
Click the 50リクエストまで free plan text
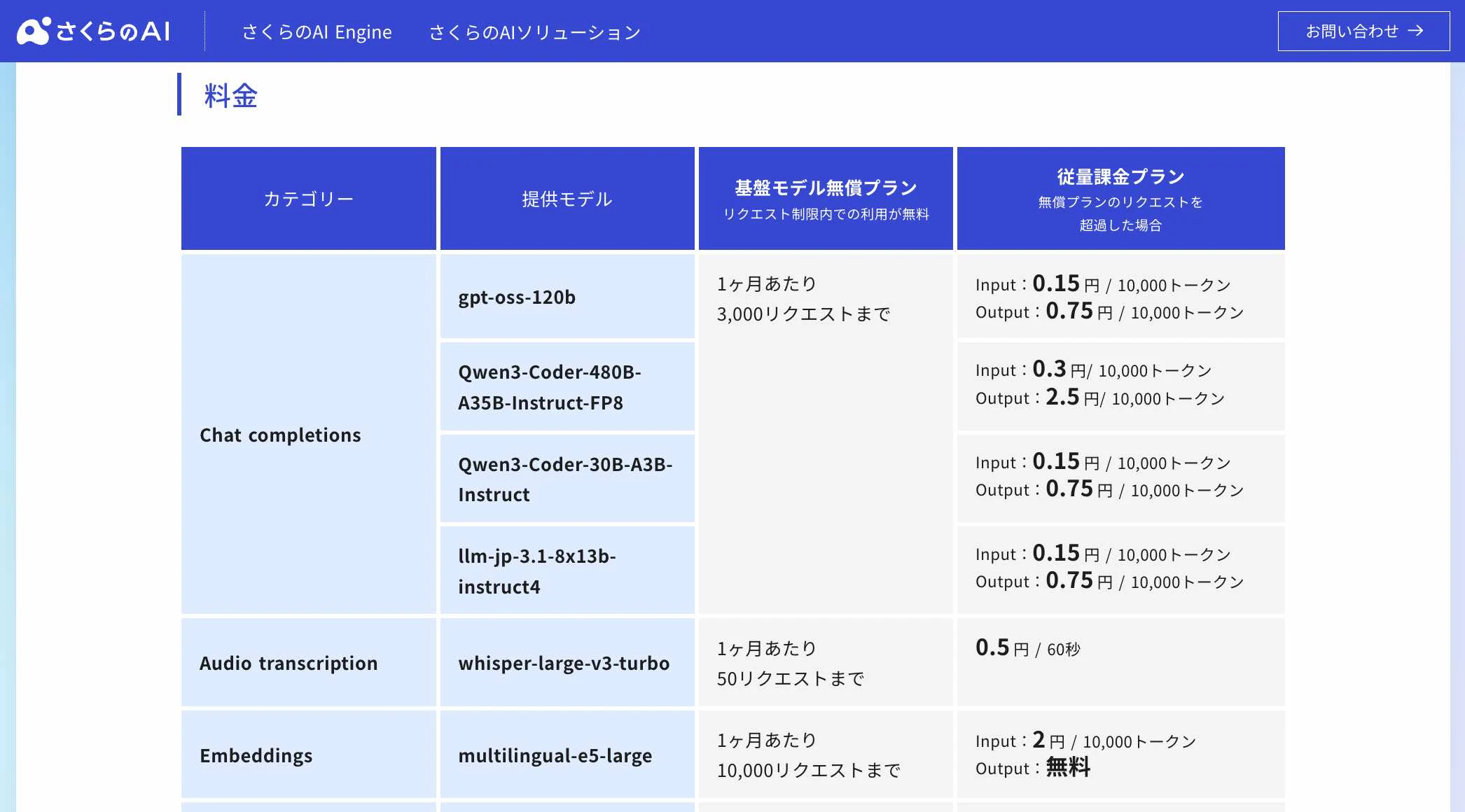(791, 679)
